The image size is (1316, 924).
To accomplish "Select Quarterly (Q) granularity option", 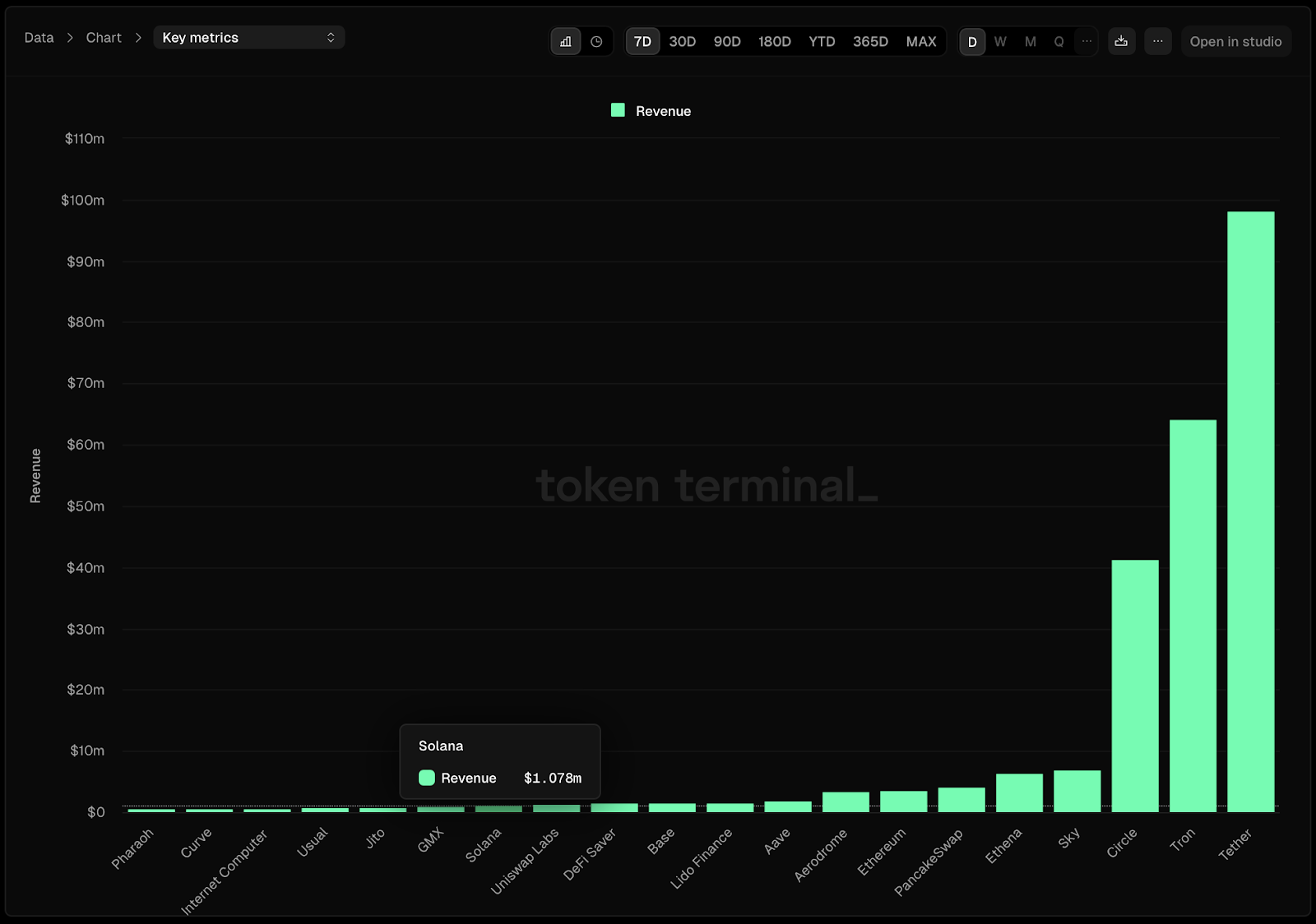I will [x=1059, y=41].
